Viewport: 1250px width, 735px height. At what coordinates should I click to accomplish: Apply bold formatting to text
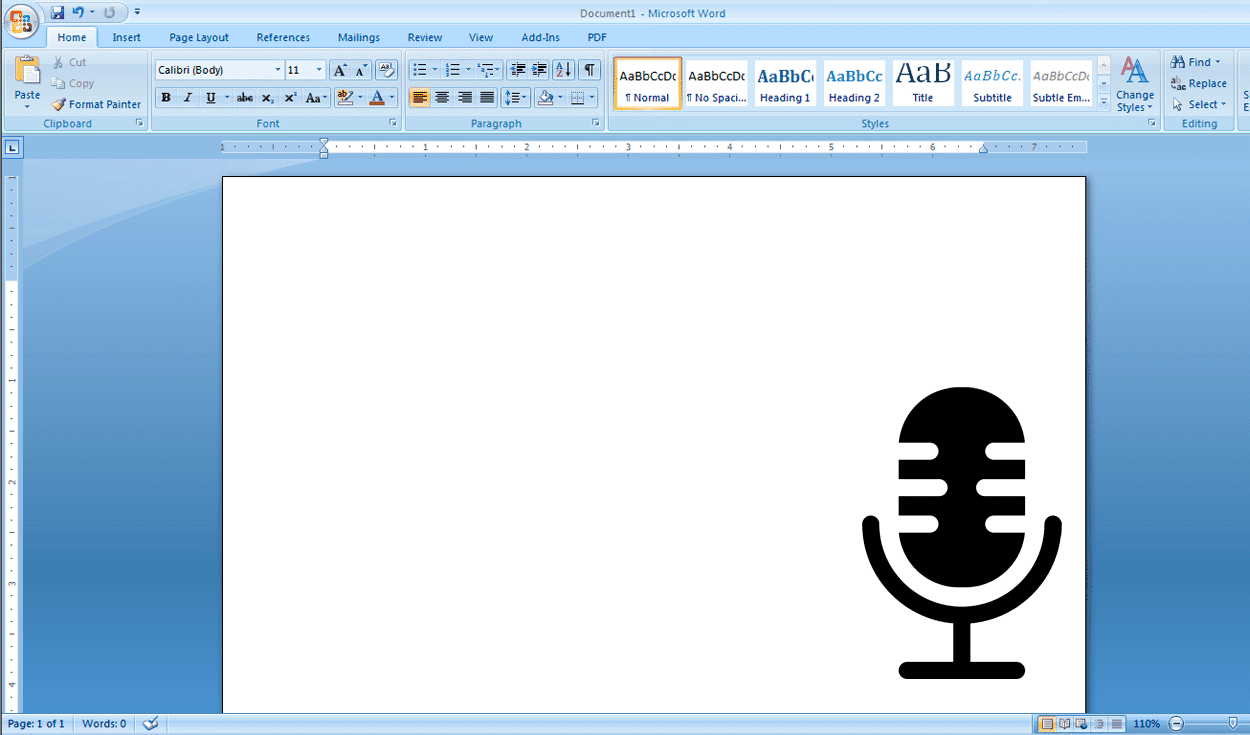[x=166, y=97]
